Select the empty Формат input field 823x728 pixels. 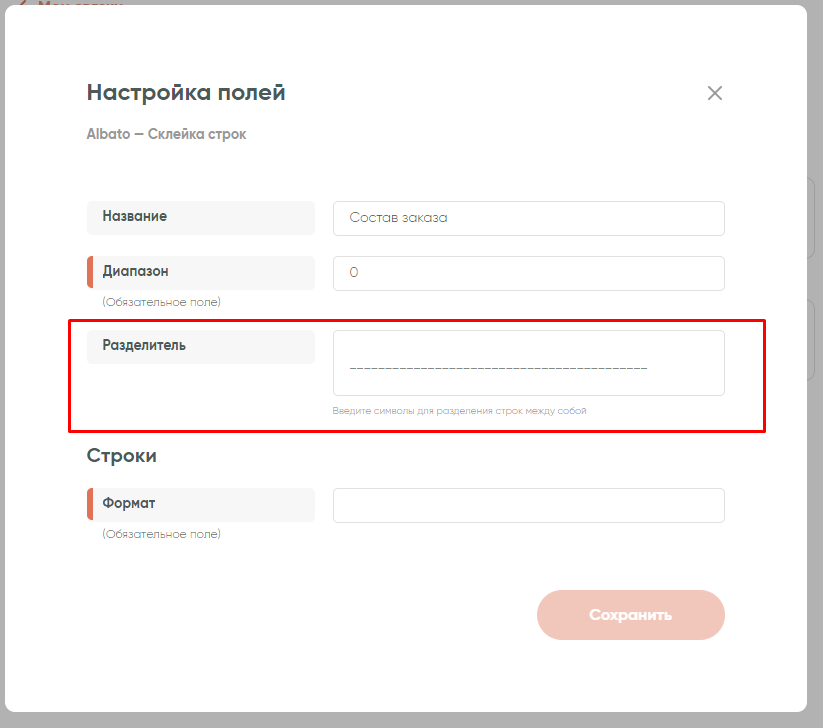[x=528, y=505]
